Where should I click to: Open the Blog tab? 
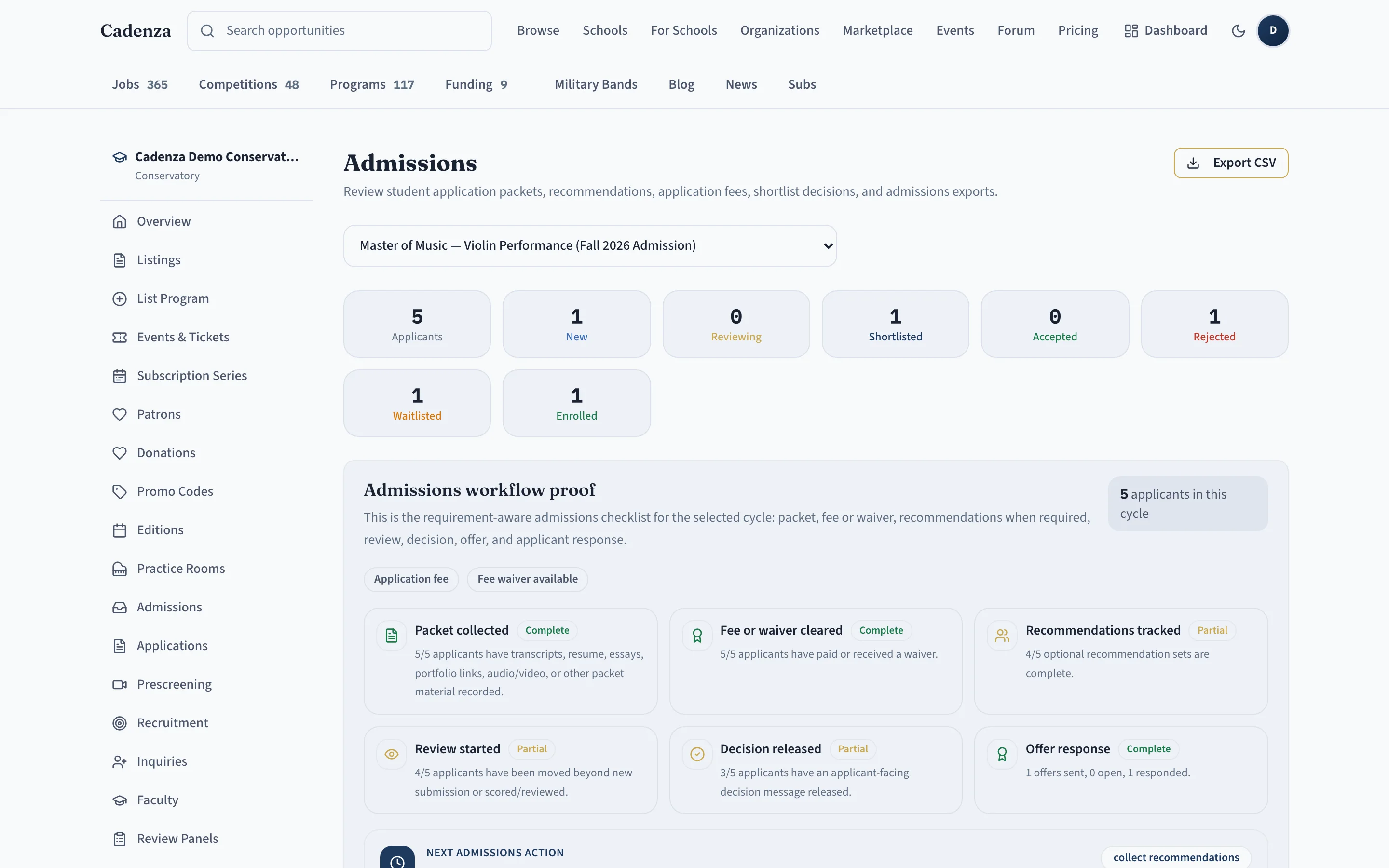click(681, 84)
